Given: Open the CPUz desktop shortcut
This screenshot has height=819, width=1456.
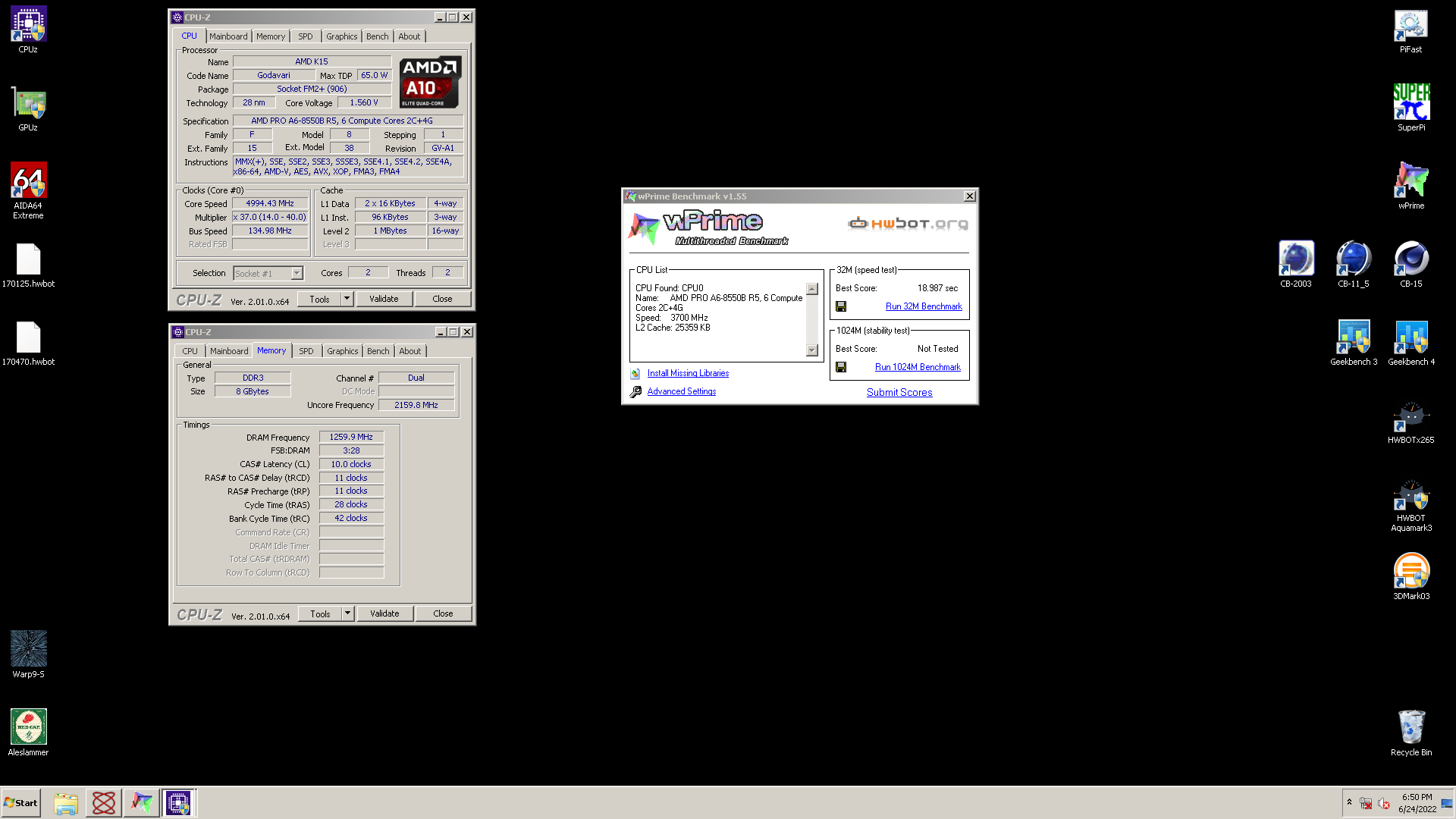Looking at the screenshot, I should click(x=28, y=29).
